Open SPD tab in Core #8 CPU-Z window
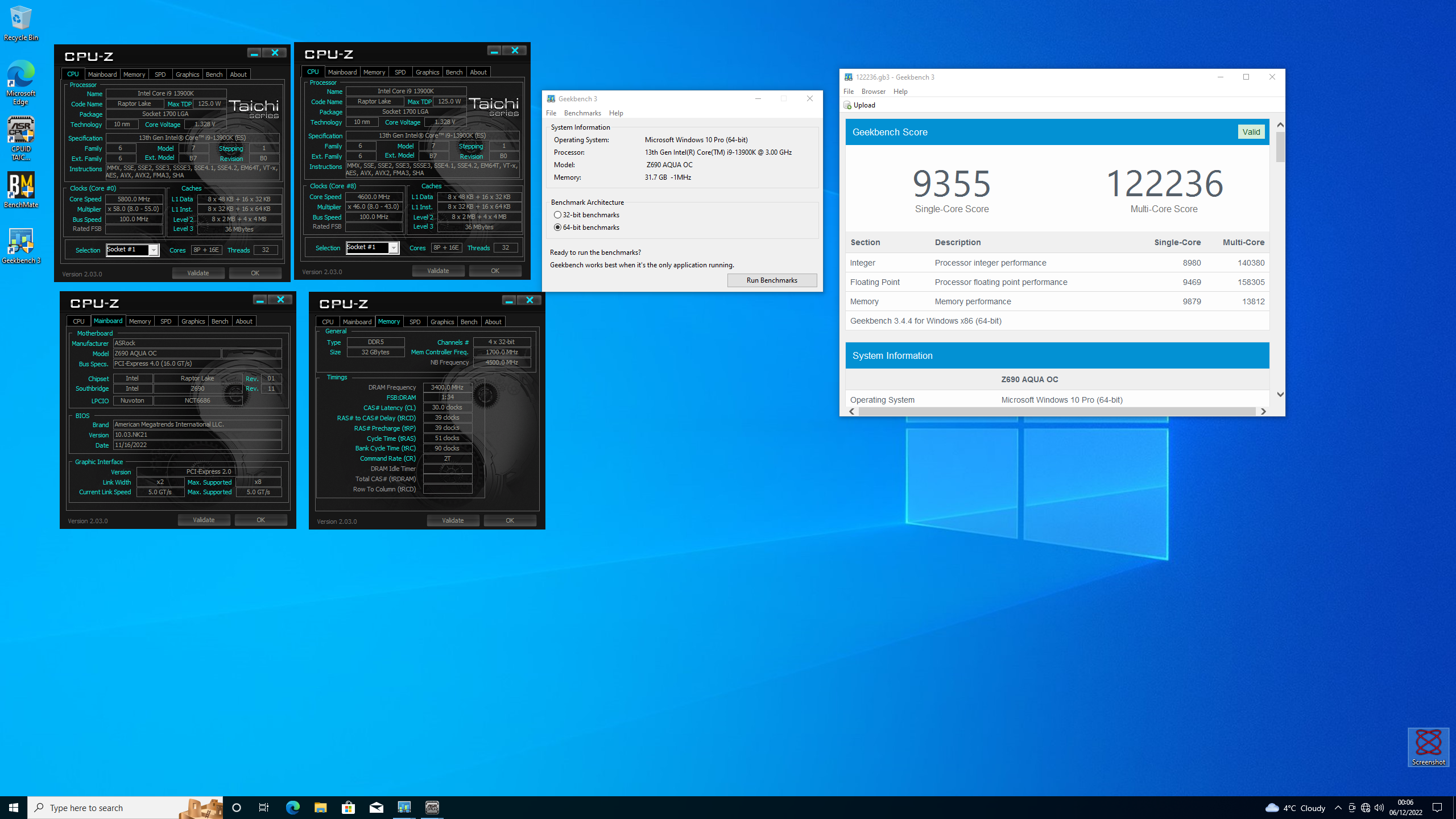The image size is (1456, 819). [x=400, y=72]
